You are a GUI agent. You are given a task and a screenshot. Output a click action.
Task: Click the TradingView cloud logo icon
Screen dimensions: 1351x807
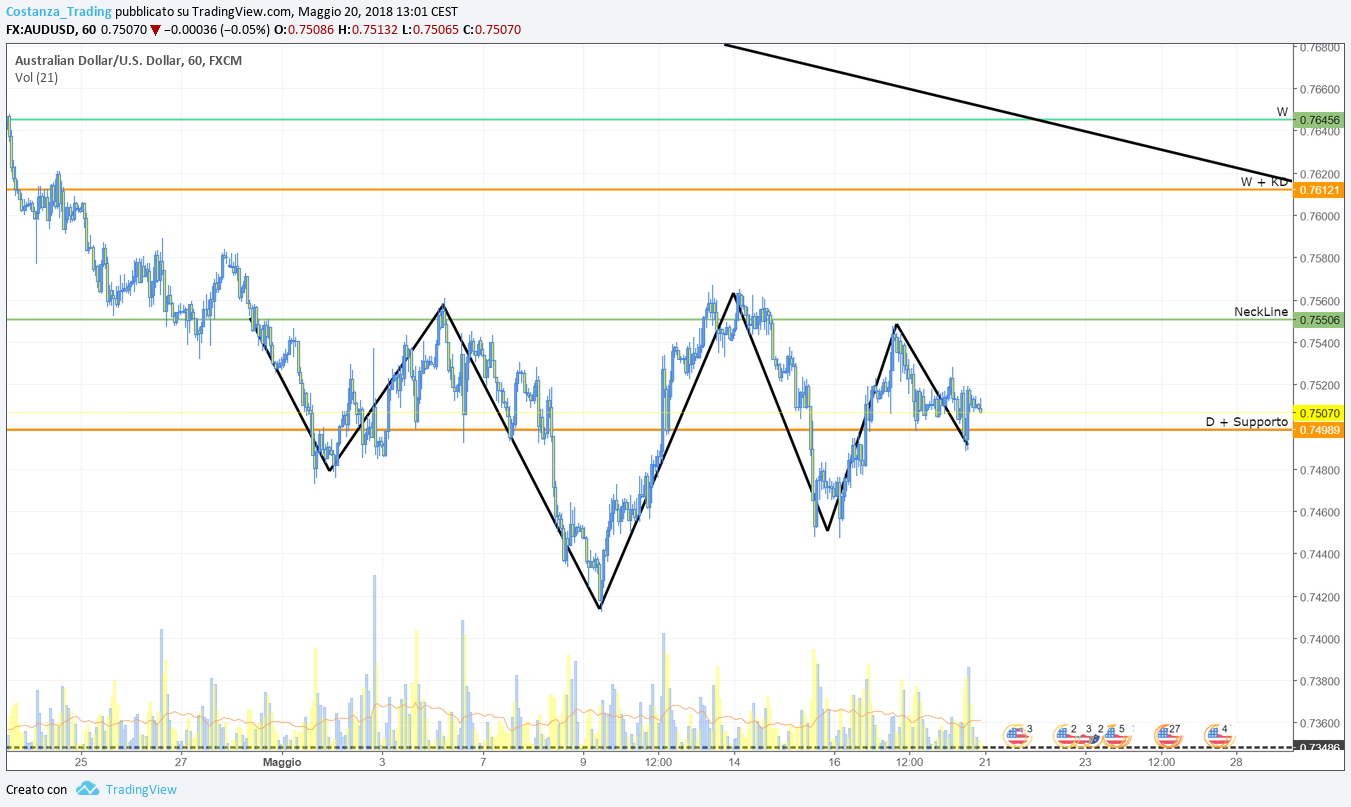87,789
